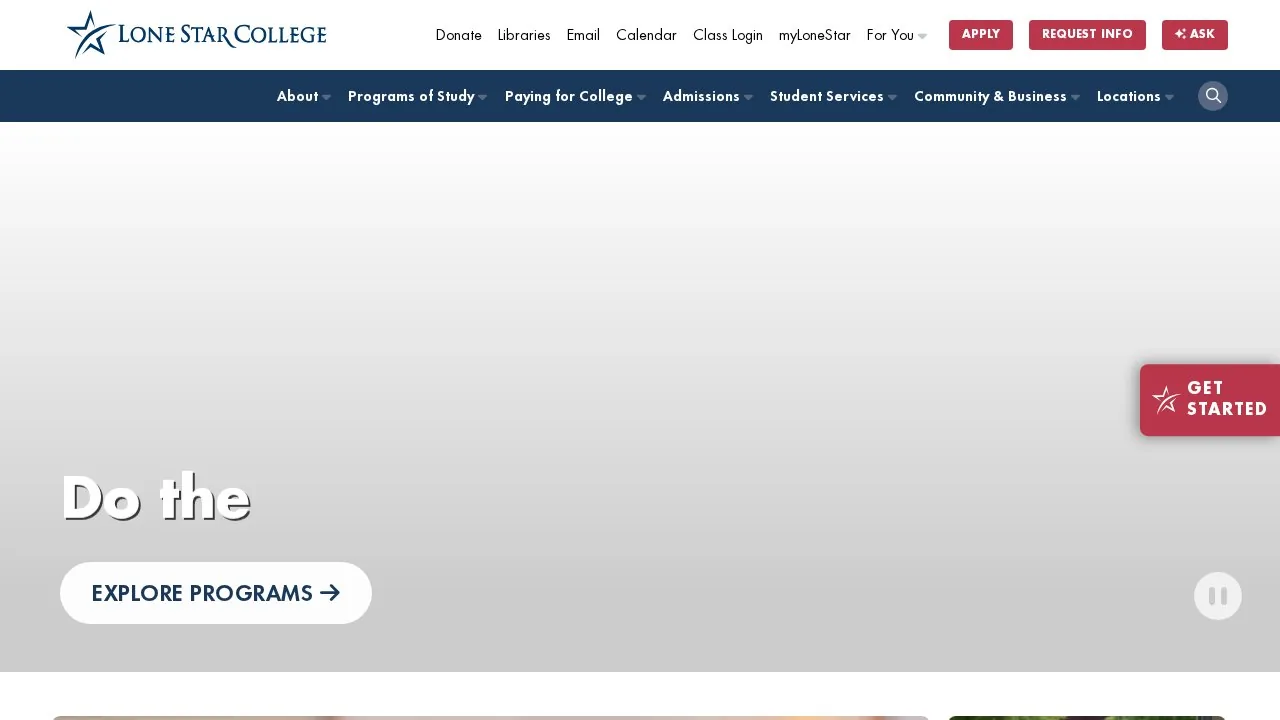The width and height of the screenshot is (1280, 720).
Task: Go to Libraries page
Action: (x=524, y=35)
